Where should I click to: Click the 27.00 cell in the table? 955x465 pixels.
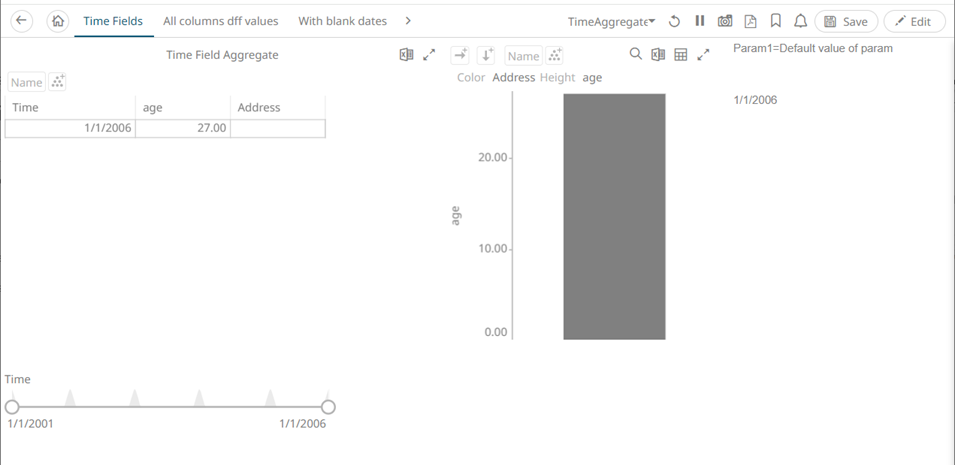[x=183, y=129]
